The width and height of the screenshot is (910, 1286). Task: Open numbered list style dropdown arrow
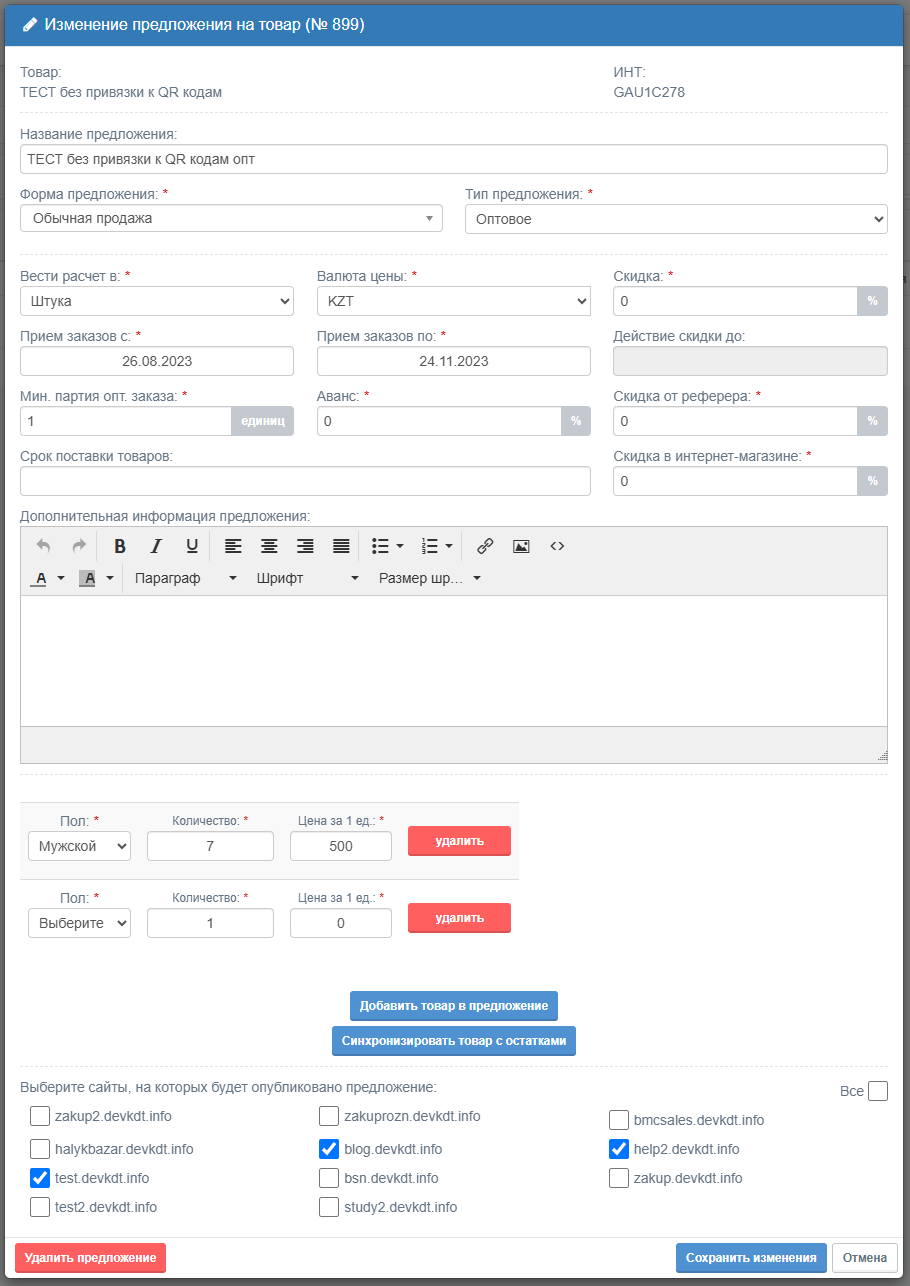[449, 546]
